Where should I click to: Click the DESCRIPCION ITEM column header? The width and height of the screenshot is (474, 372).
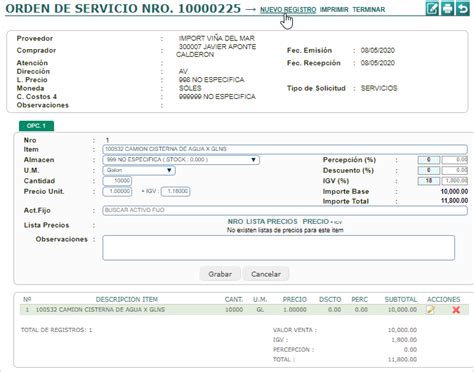click(127, 299)
